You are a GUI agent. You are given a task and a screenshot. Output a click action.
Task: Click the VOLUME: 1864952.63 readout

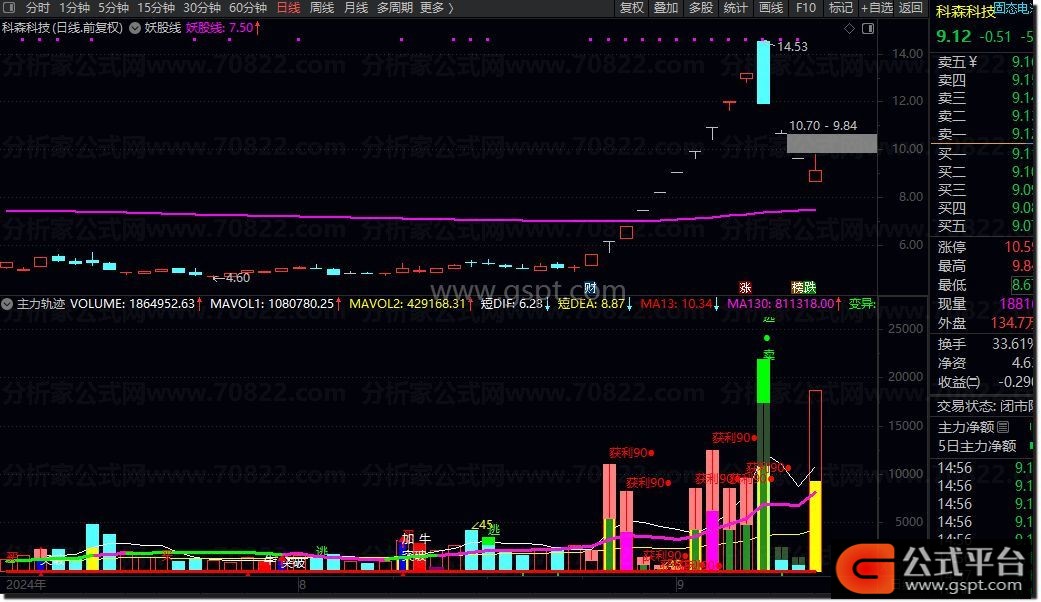[x=135, y=304]
